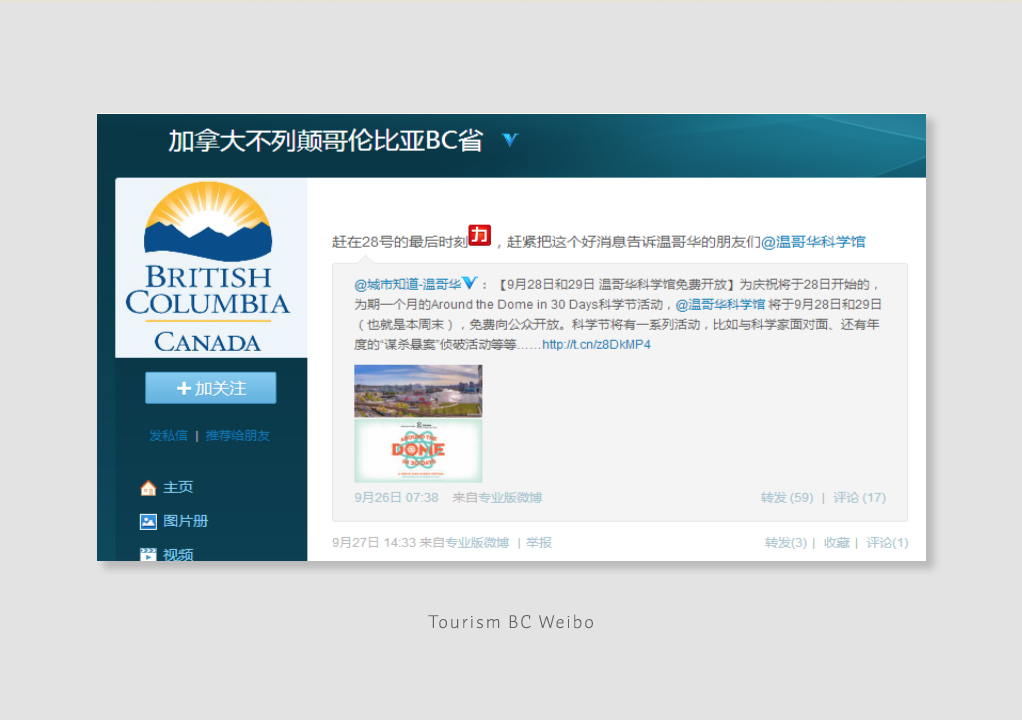Click page title 加拿大不列颠哥伦比亚BC省
The image size is (1022, 720).
coord(326,141)
